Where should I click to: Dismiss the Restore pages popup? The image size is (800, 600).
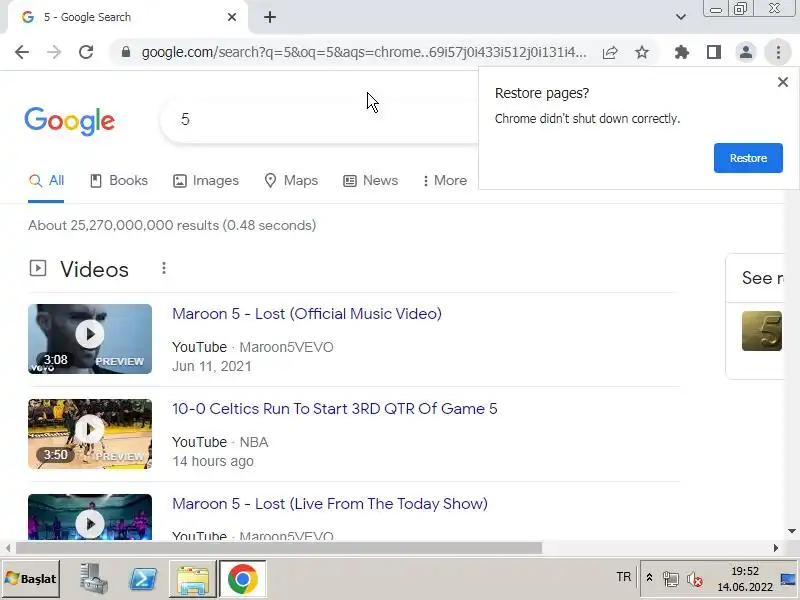tap(783, 82)
